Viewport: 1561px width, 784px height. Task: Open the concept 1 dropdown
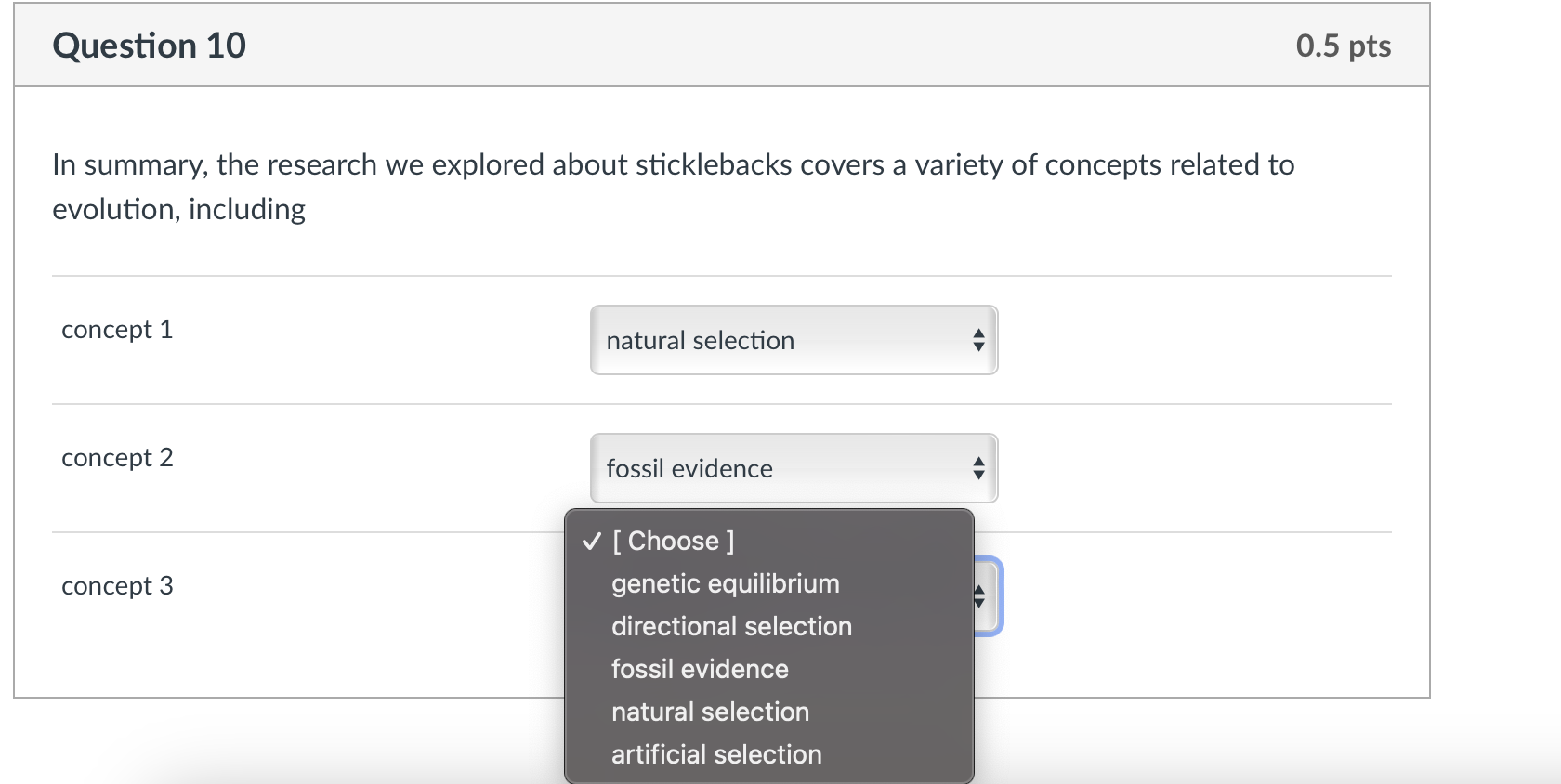(793, 340)
